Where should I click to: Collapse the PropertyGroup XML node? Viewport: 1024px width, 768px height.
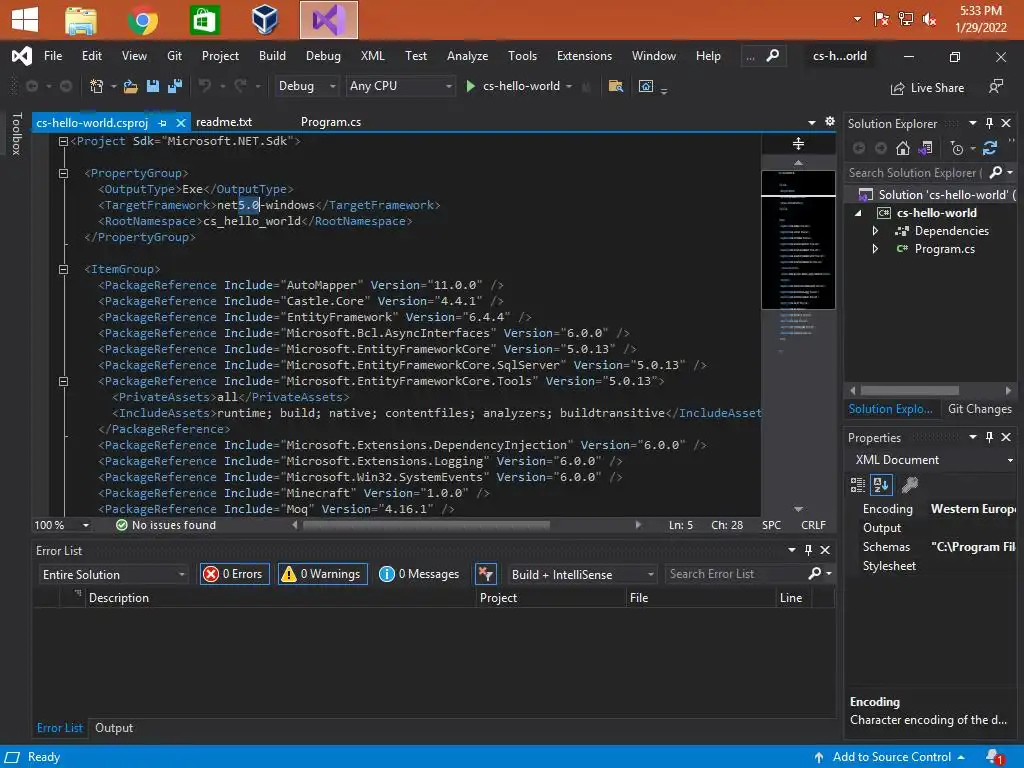[x=63, y=173]
